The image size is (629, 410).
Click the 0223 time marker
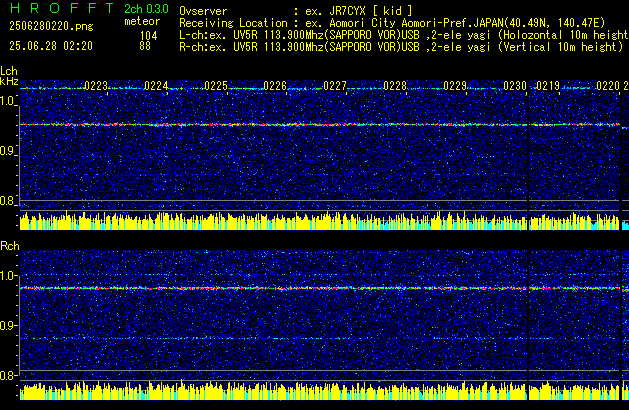96,86
